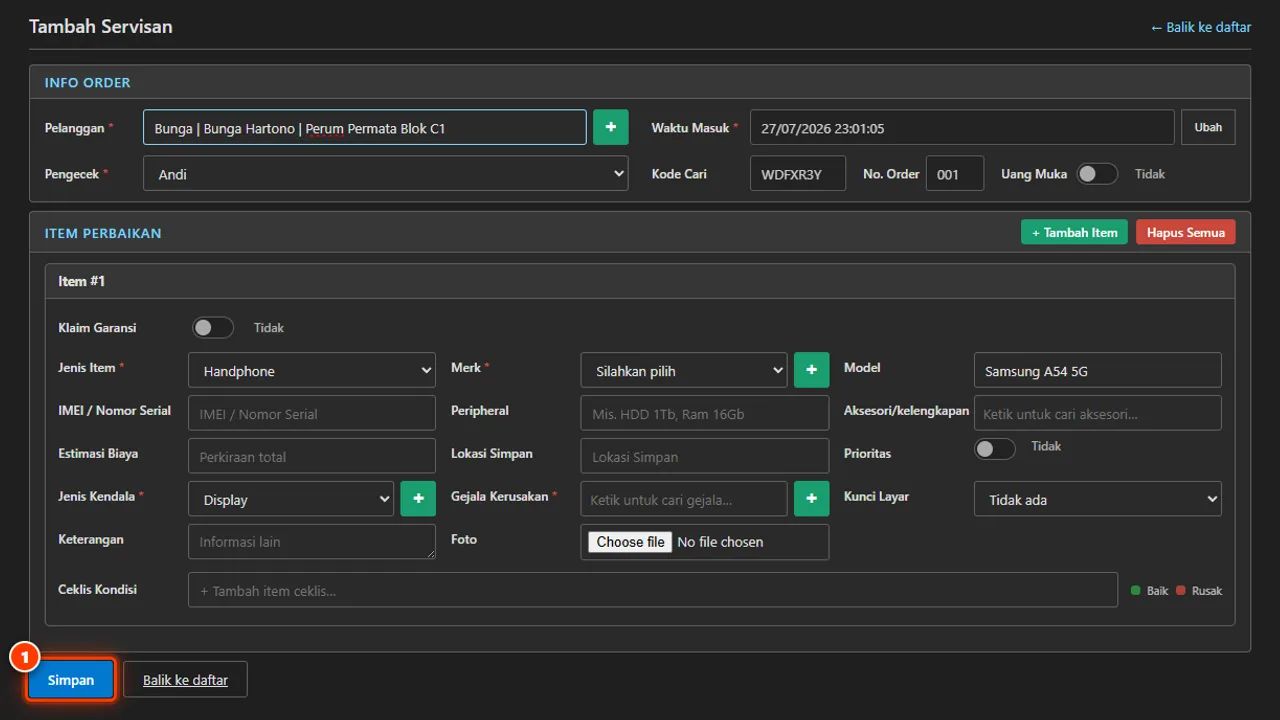Viewport: 1280px width, 720px height.
Task: Click the Hapus Semua button
Action: [1186, 232]
